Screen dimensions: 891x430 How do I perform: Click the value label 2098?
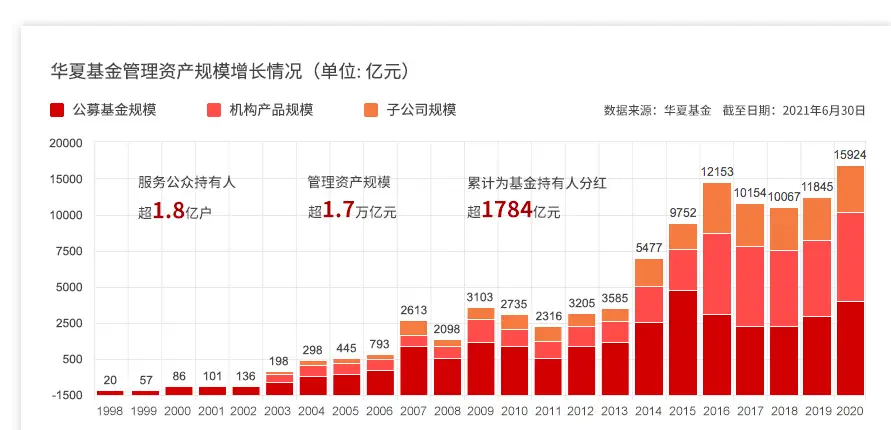447,329
